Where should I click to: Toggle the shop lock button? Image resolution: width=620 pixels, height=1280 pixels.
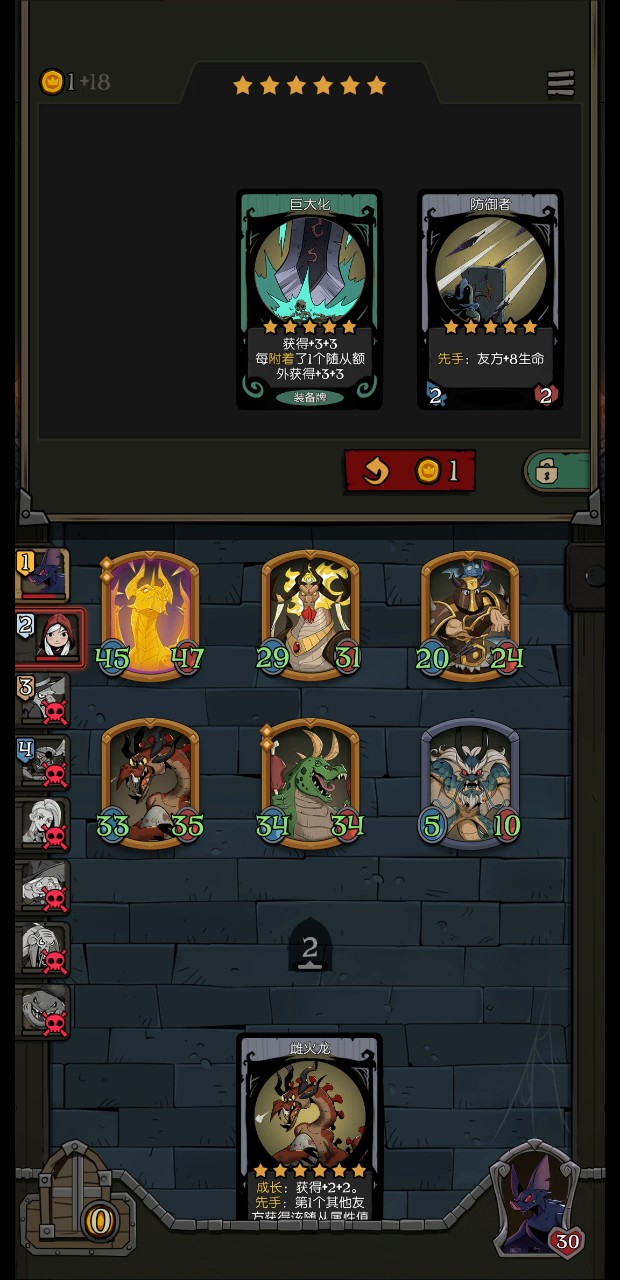pyautogui.click(x=557, y=471)
